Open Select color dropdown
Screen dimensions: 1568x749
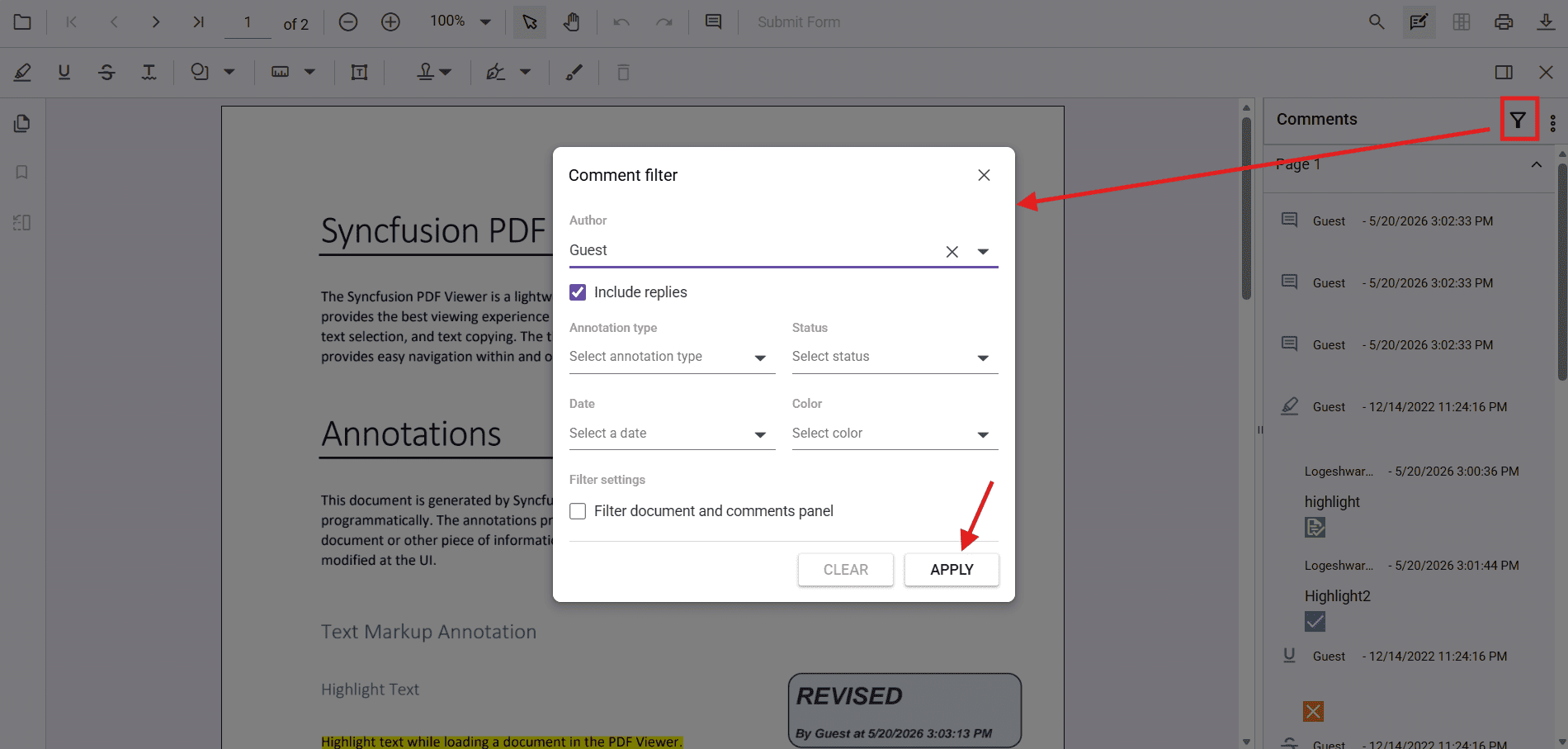click(x=895, y=434)
